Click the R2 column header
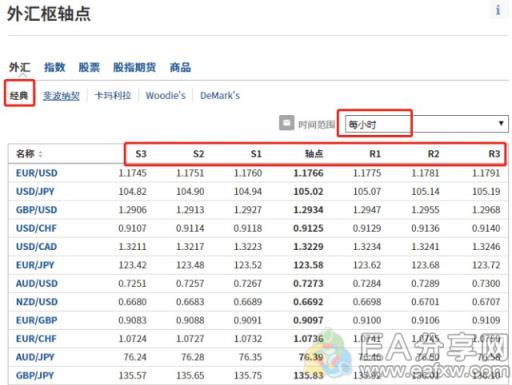The image size is (512, 385). [433, 154]
